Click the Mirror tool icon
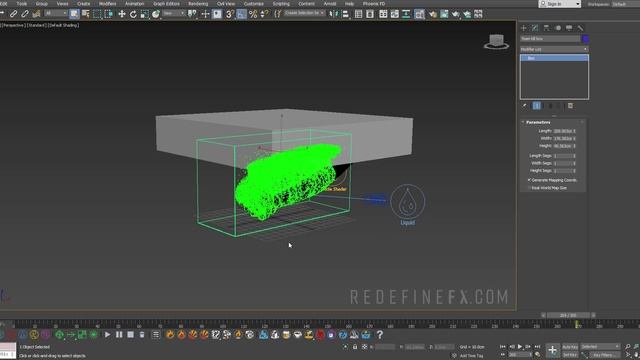Screen dimensions: 640x360 pos(334,14)
